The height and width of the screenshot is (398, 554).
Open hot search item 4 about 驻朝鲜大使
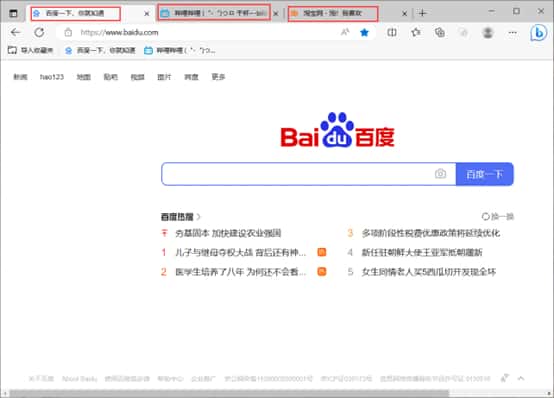422,252
